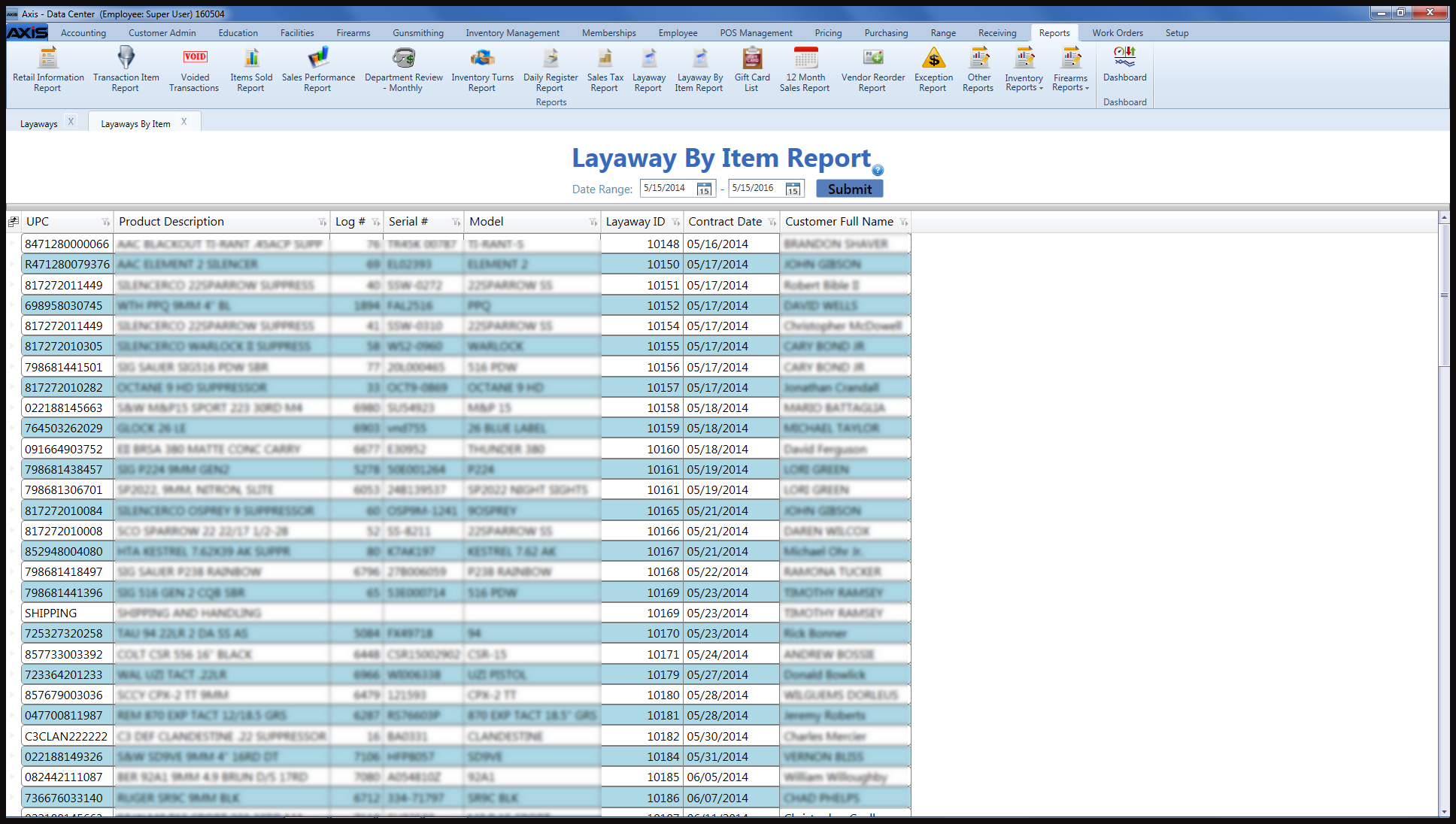Click the grid column chooser icon
The height and width of the screenshot is (824, 1456).
[x=14, y=222]
